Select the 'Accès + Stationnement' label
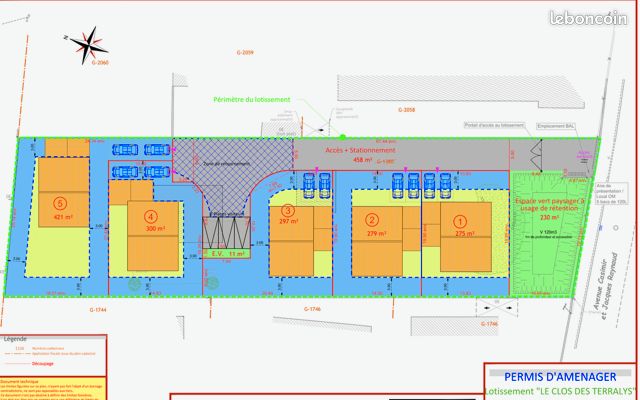The image size is (640, 400). point(360,150)
